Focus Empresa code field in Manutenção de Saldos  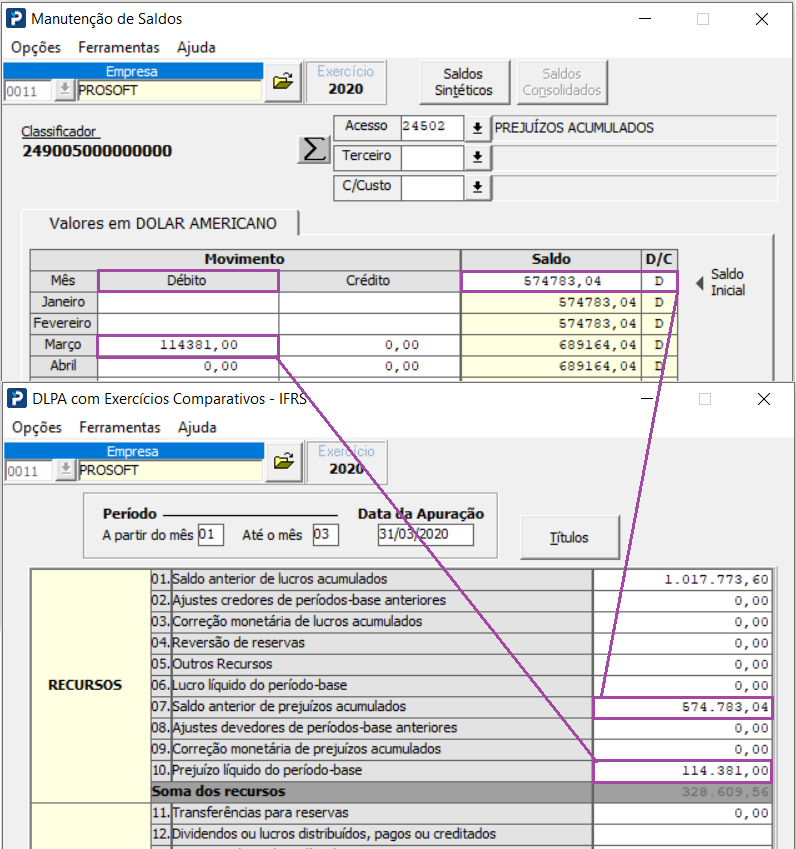28,91
